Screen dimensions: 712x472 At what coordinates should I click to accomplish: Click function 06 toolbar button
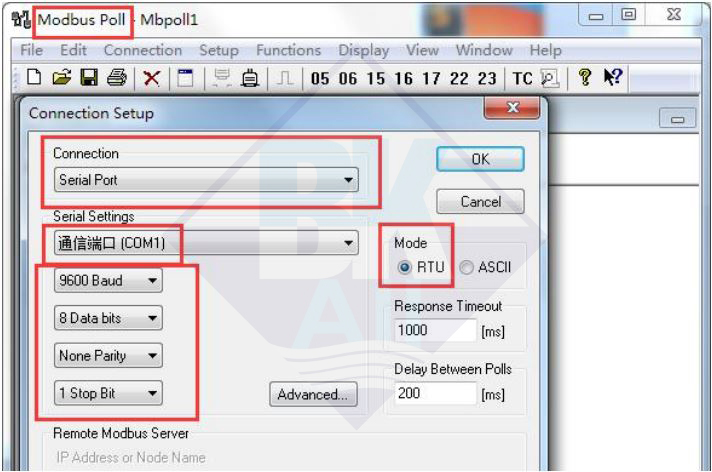[x=348, y=79]
